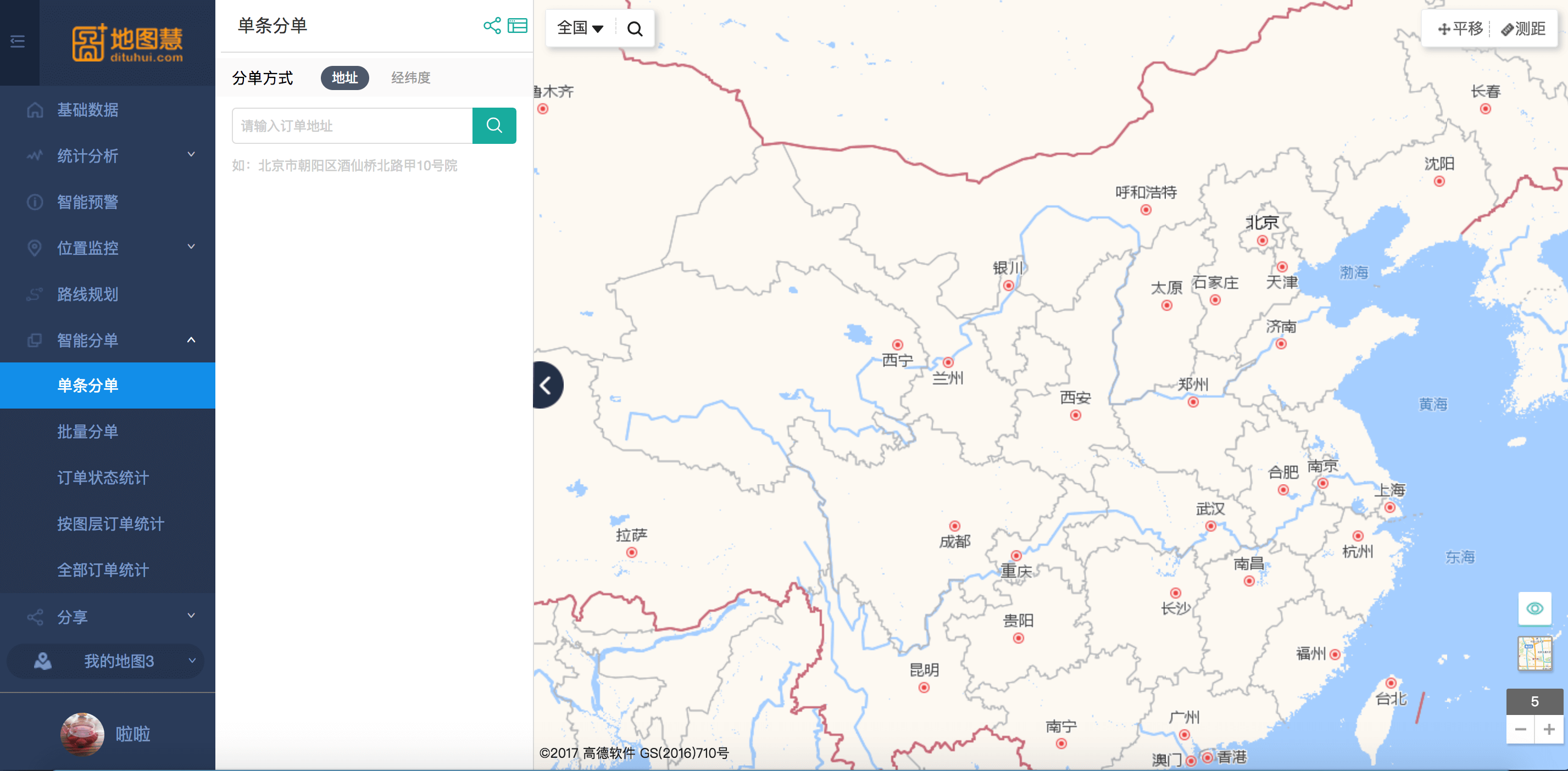This screenshot has height=771, width=1568.
Task: Select 单条分单 submenu item
Action: click(x=108, y=385)
